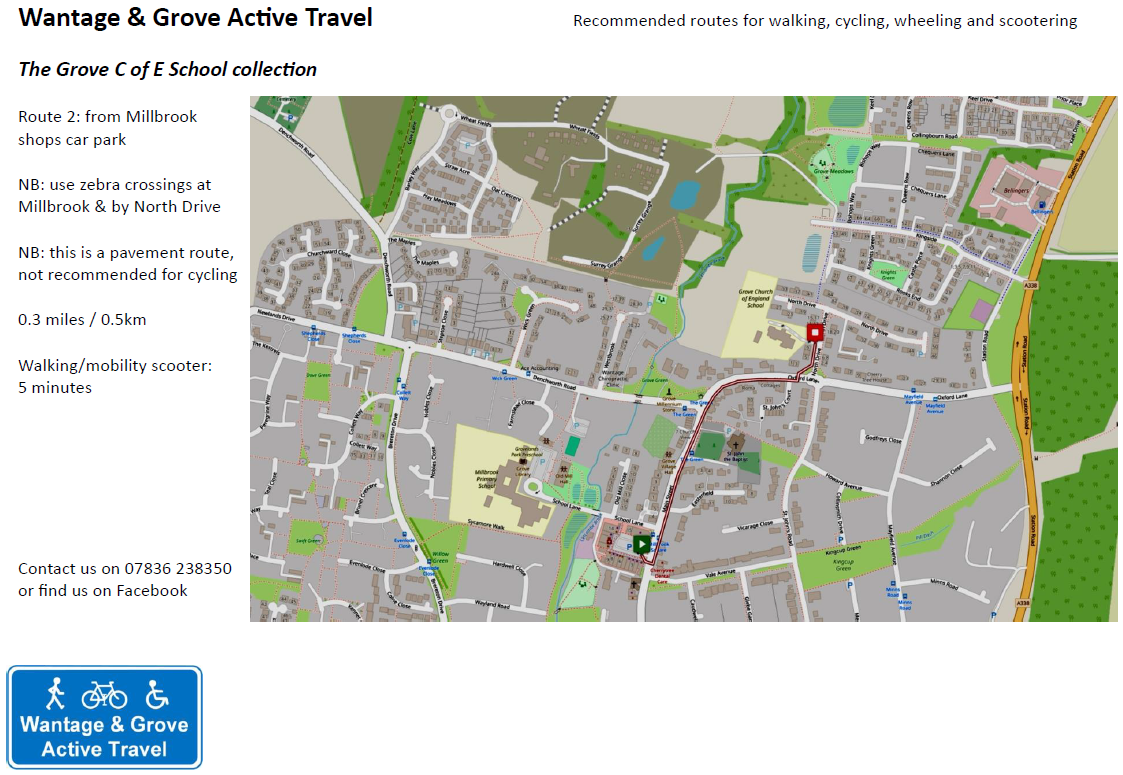Click the Wantage & Grove Active Travel heading
This screenshot has height=775, width=1123.
click(x=196, y=17)
